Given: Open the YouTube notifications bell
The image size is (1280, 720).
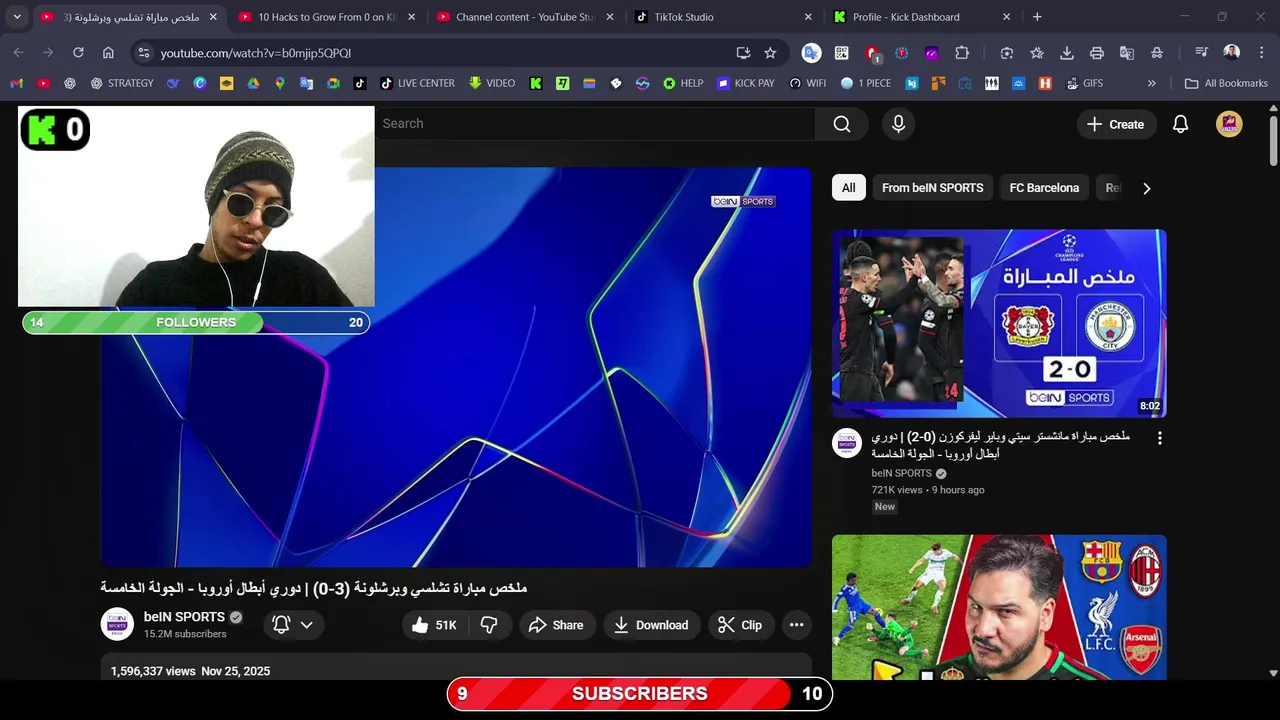Looking at the screenshot, I should 1180,124.
